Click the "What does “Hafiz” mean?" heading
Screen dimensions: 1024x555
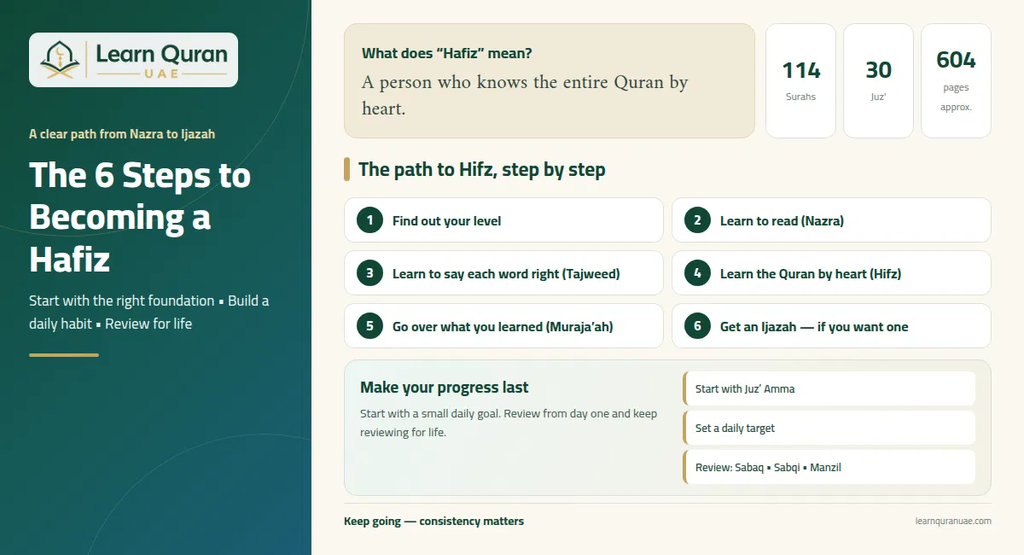(x=447, y=54)
